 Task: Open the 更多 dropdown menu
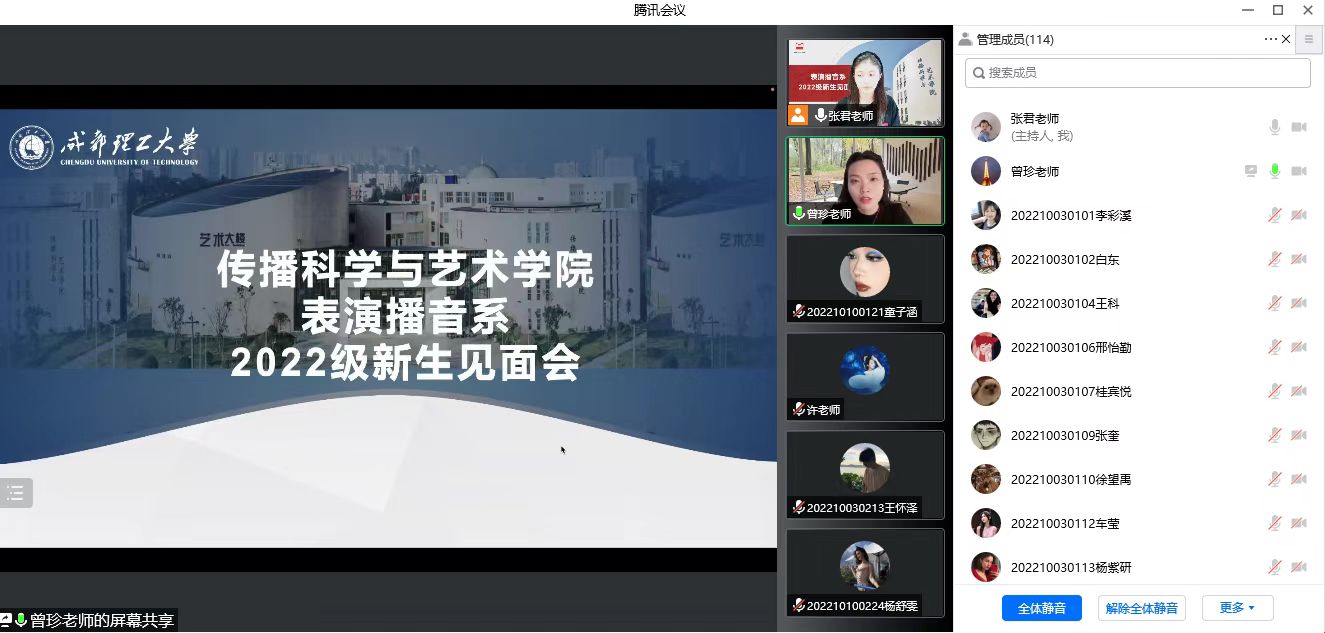(x=1237, y=608)
